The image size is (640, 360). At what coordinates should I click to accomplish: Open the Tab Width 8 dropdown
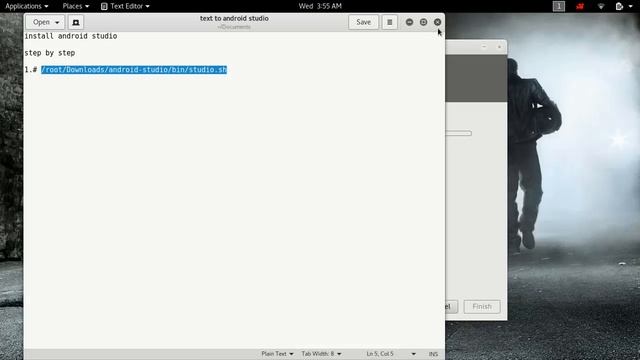point(321,353)
